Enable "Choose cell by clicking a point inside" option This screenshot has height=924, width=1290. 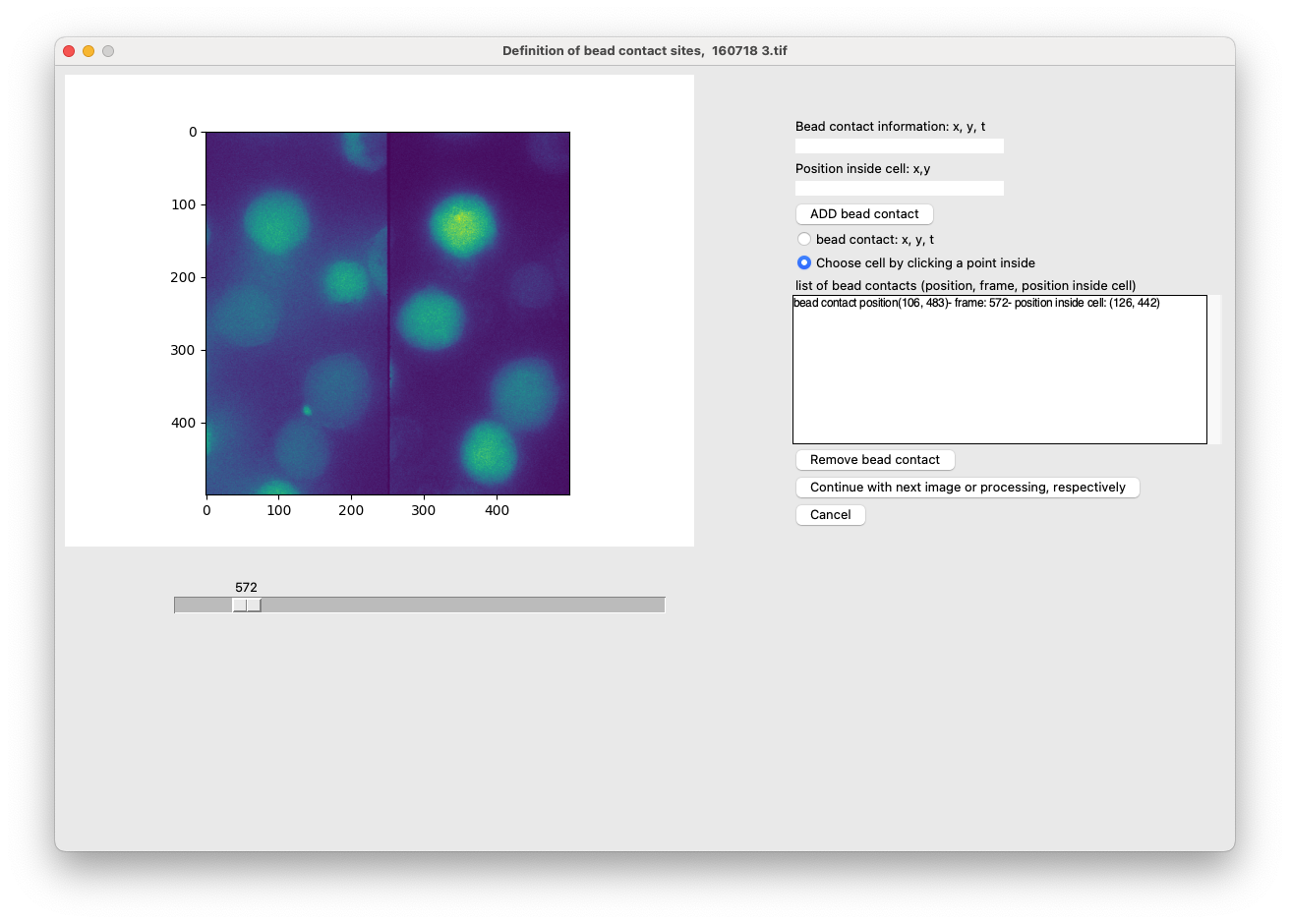(x=804, y=262)
